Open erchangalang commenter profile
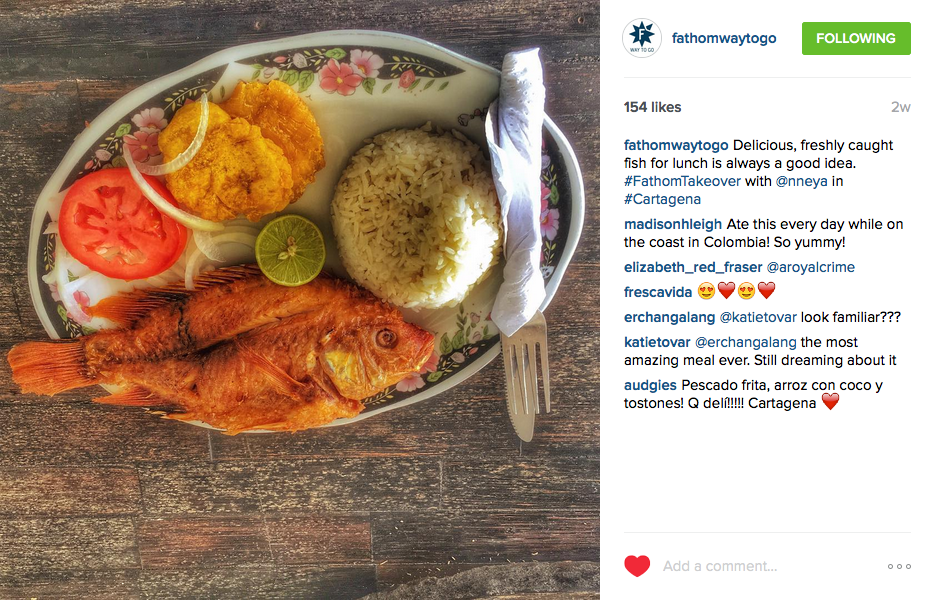This screenshot has height=600, width=935. 669,317
